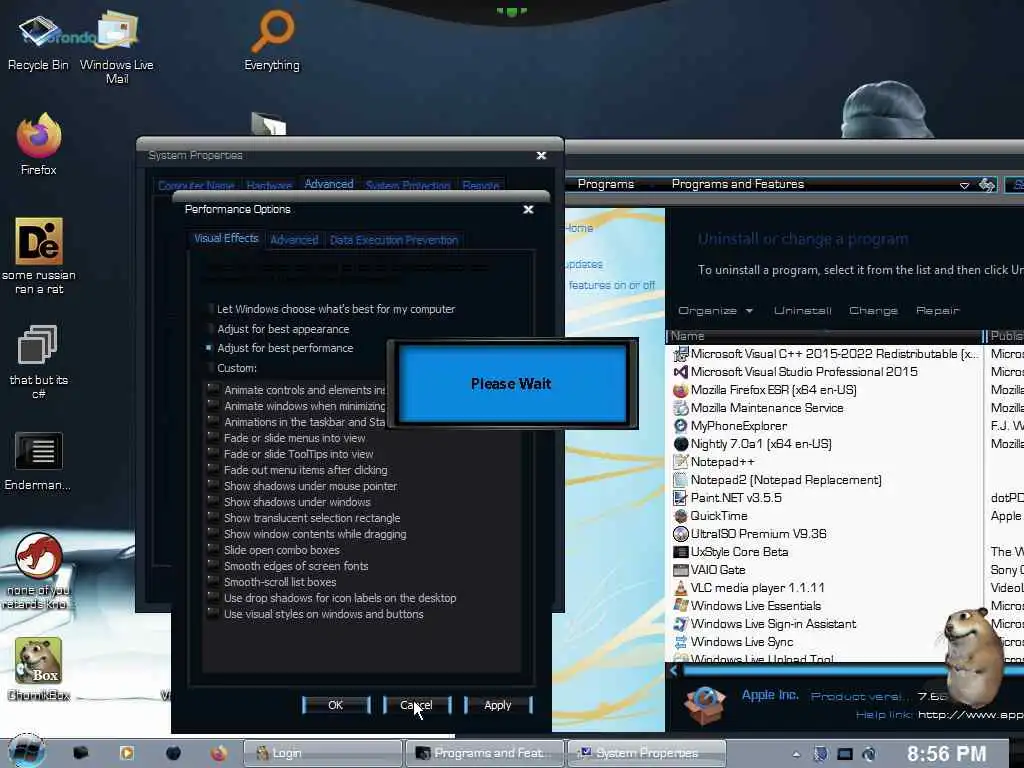Expand the address bar history dropdown arrow
The height and width of the screenshot is (768, 1024).
point(964,185)
